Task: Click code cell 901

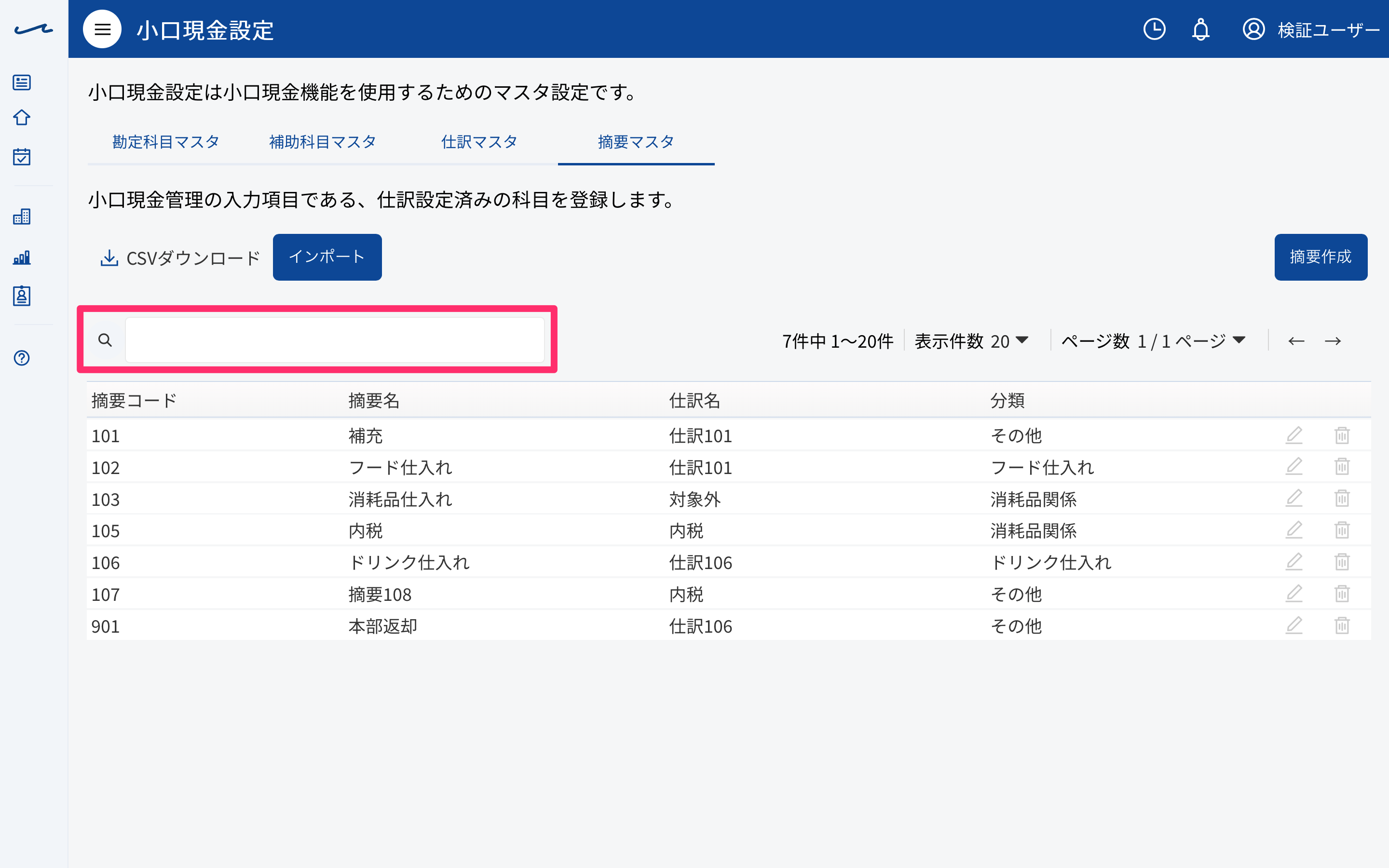Action: click(x=106, y=626)
